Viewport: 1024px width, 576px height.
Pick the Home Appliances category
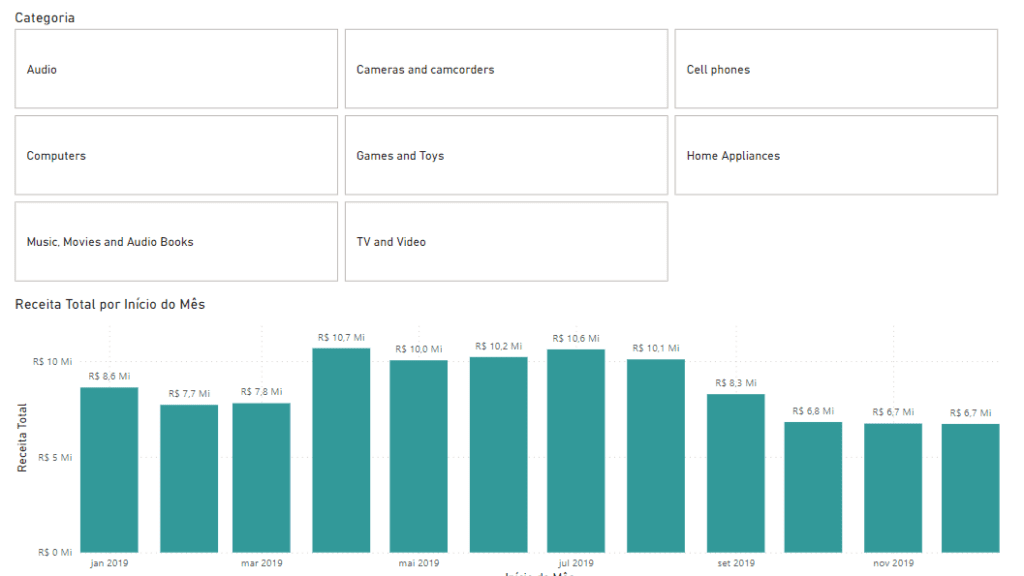point(836,155)
